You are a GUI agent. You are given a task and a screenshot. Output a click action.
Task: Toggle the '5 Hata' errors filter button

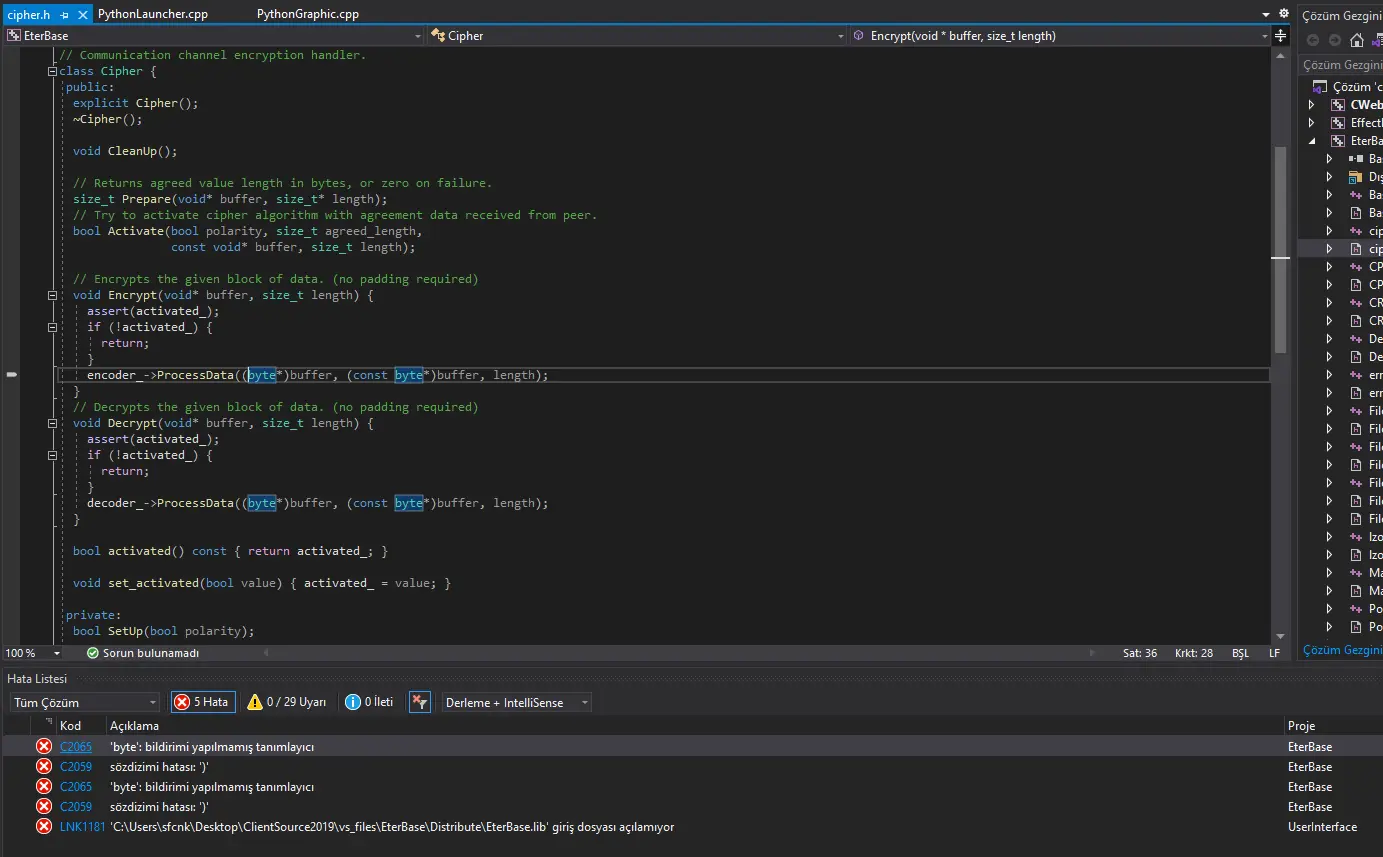click(x=202, y=702)
